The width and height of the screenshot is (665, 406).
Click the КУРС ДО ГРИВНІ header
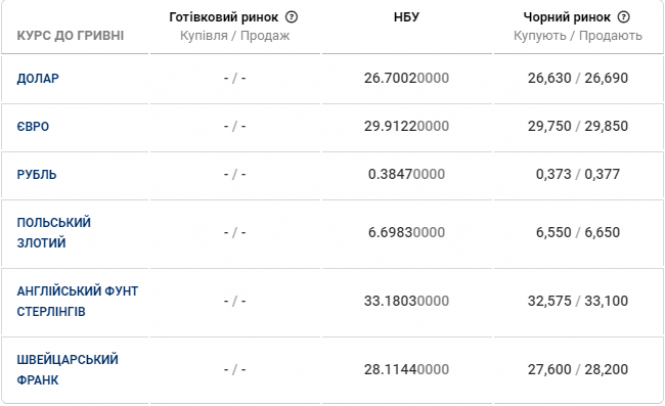pos(71,36)
